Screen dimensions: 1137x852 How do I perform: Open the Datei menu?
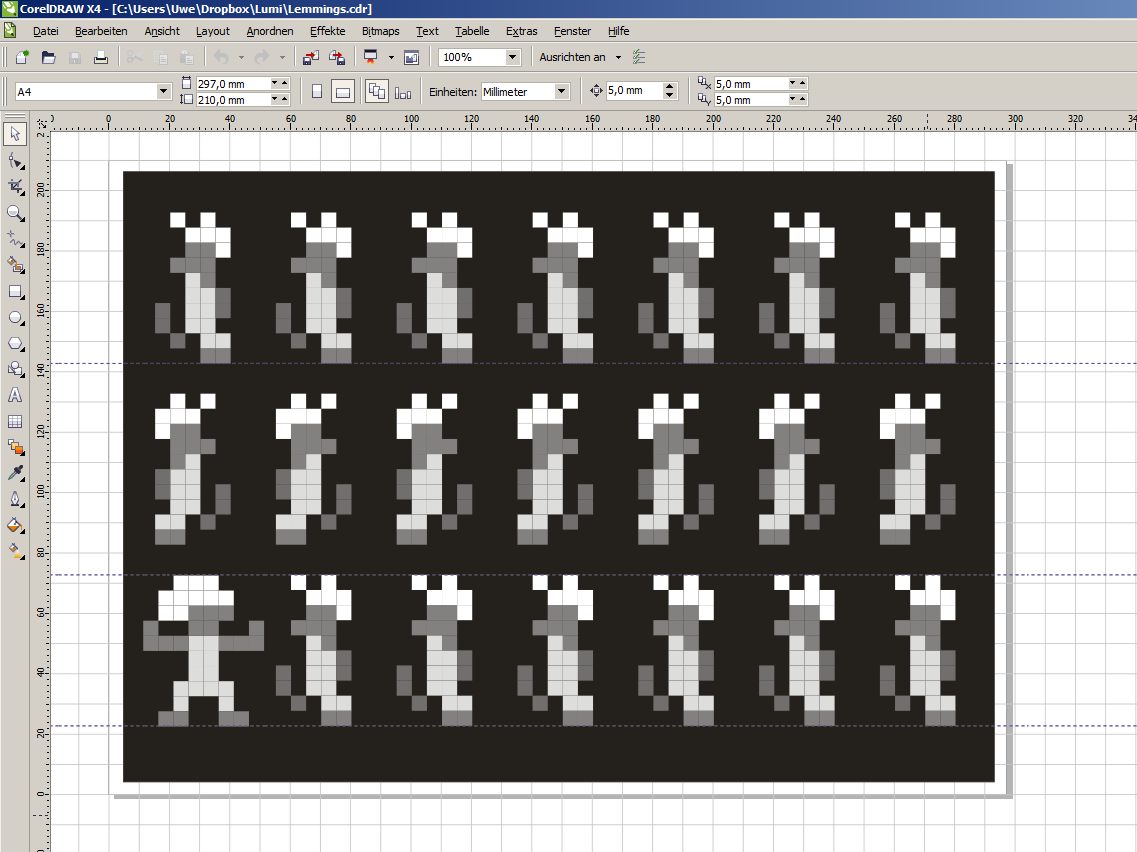pyautogui.click(x=46, y=31)
